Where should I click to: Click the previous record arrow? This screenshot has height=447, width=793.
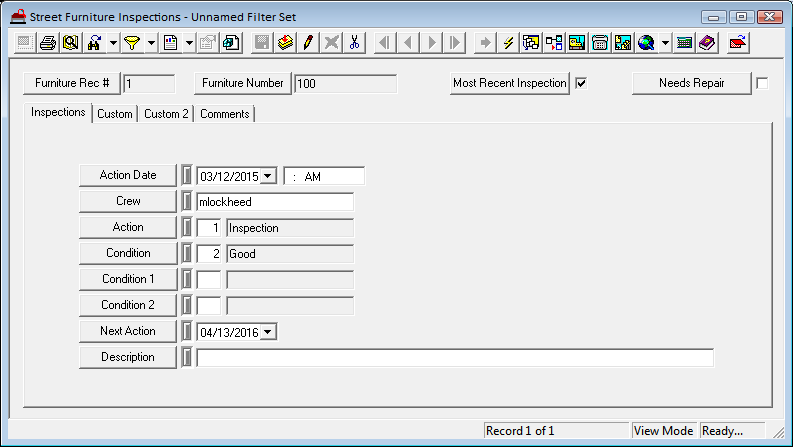(x=408, y=43)
